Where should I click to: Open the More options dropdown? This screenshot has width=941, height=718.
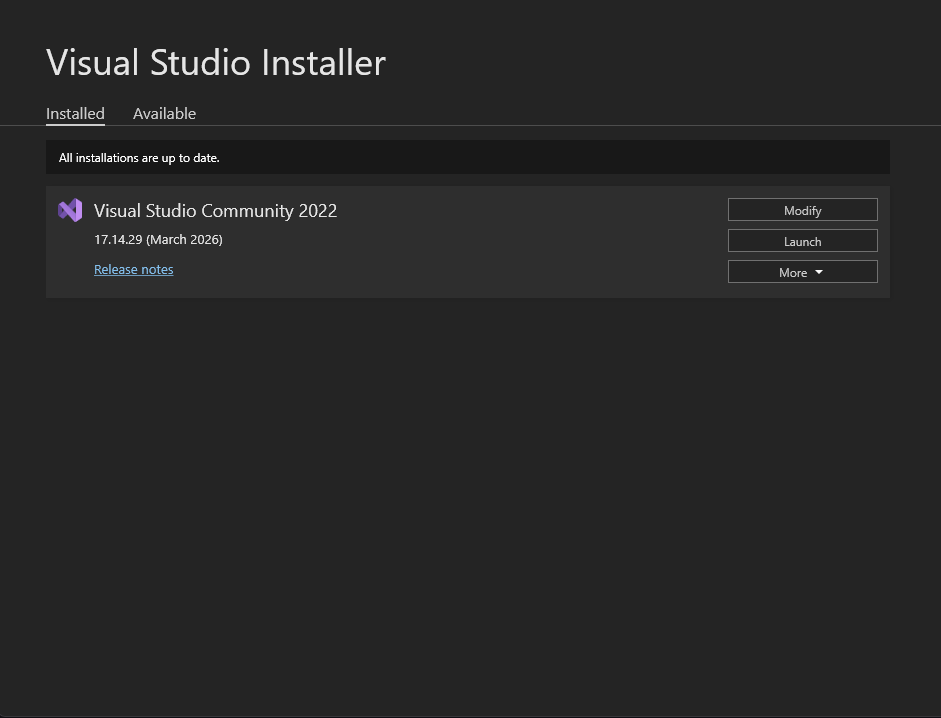802,272
